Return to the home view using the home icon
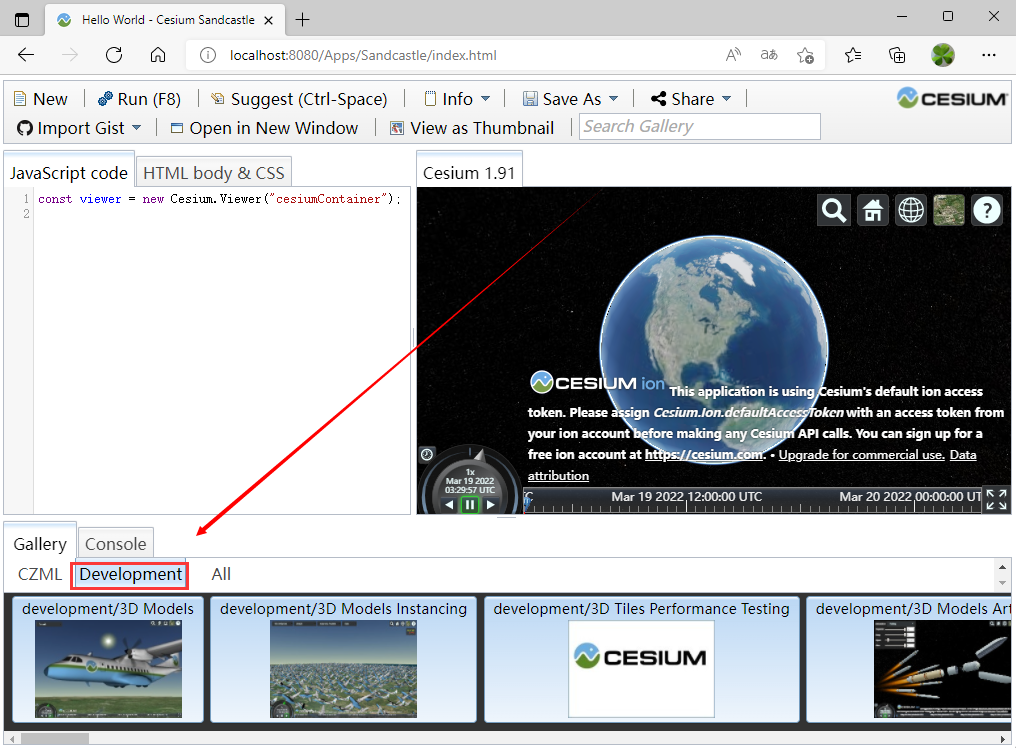 pos(872,210)
